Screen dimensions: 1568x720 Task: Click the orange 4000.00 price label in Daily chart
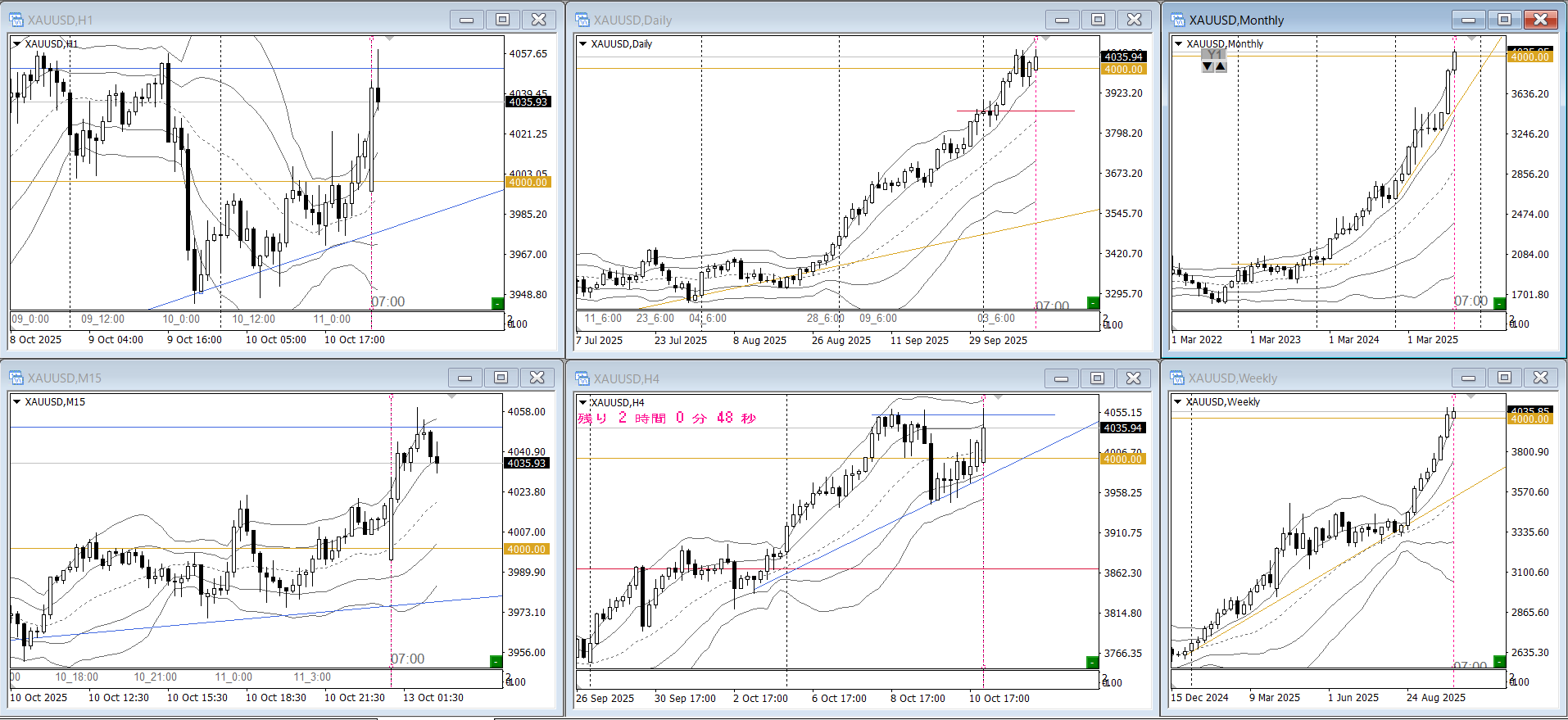(x=1123, y=70)
